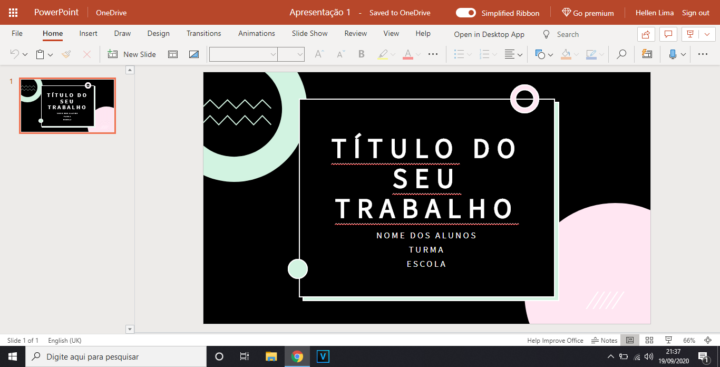Decrease font size with smaller A
The width and height of the screenshot is (720, 367).
point(340,54)
